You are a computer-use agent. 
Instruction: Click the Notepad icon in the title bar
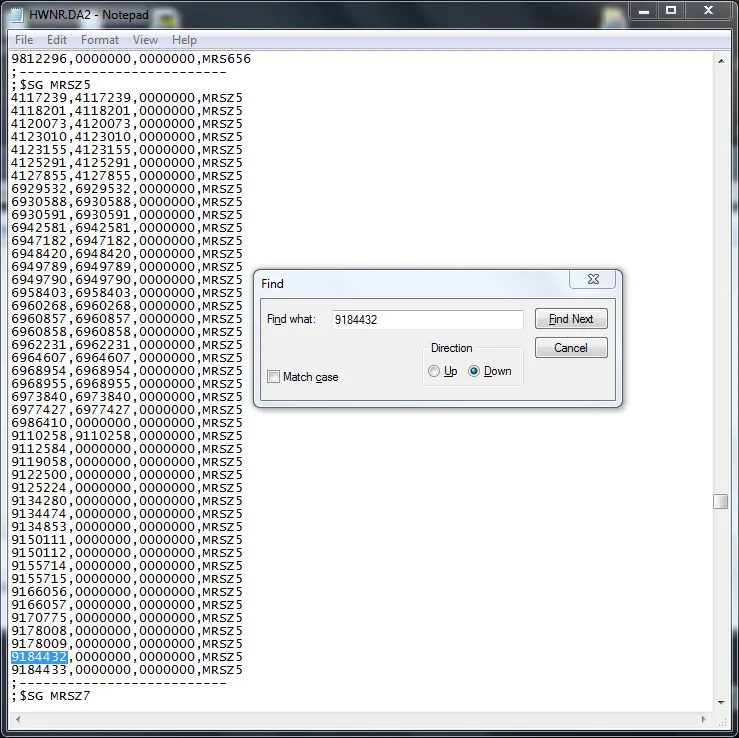pyautogui.click(x=17, y=12)
